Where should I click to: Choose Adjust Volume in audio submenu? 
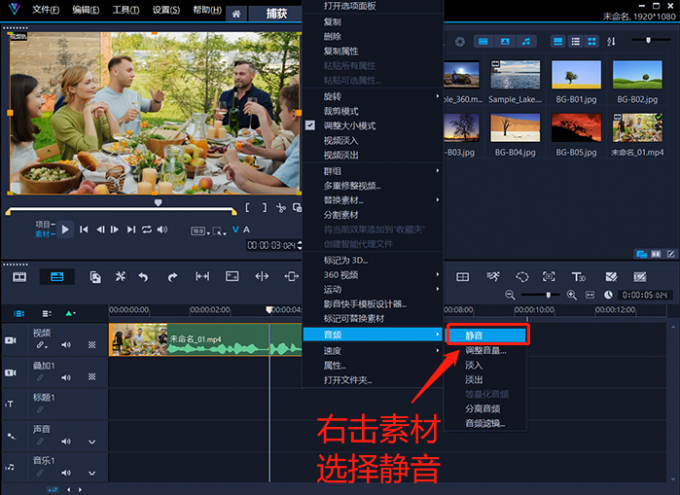tap(486, 350)
